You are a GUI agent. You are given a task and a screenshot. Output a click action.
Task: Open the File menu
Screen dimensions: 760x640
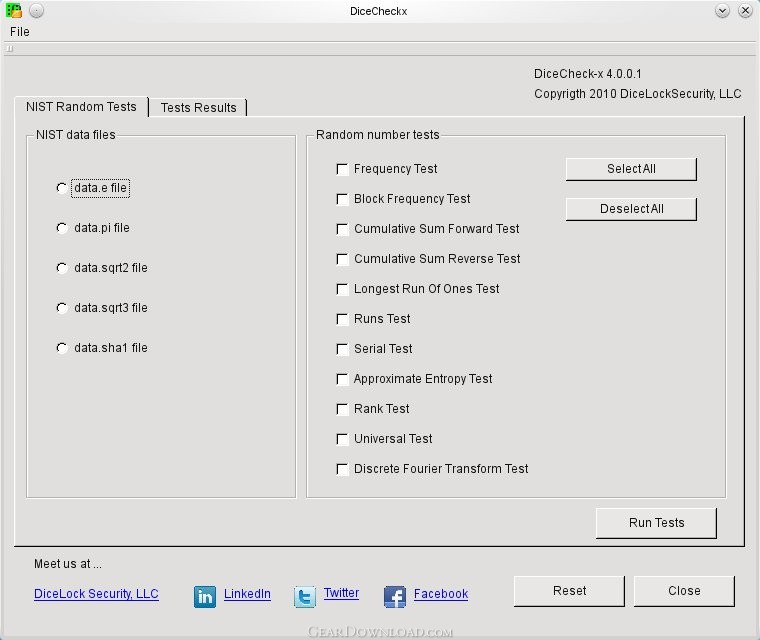pos(20,32)
